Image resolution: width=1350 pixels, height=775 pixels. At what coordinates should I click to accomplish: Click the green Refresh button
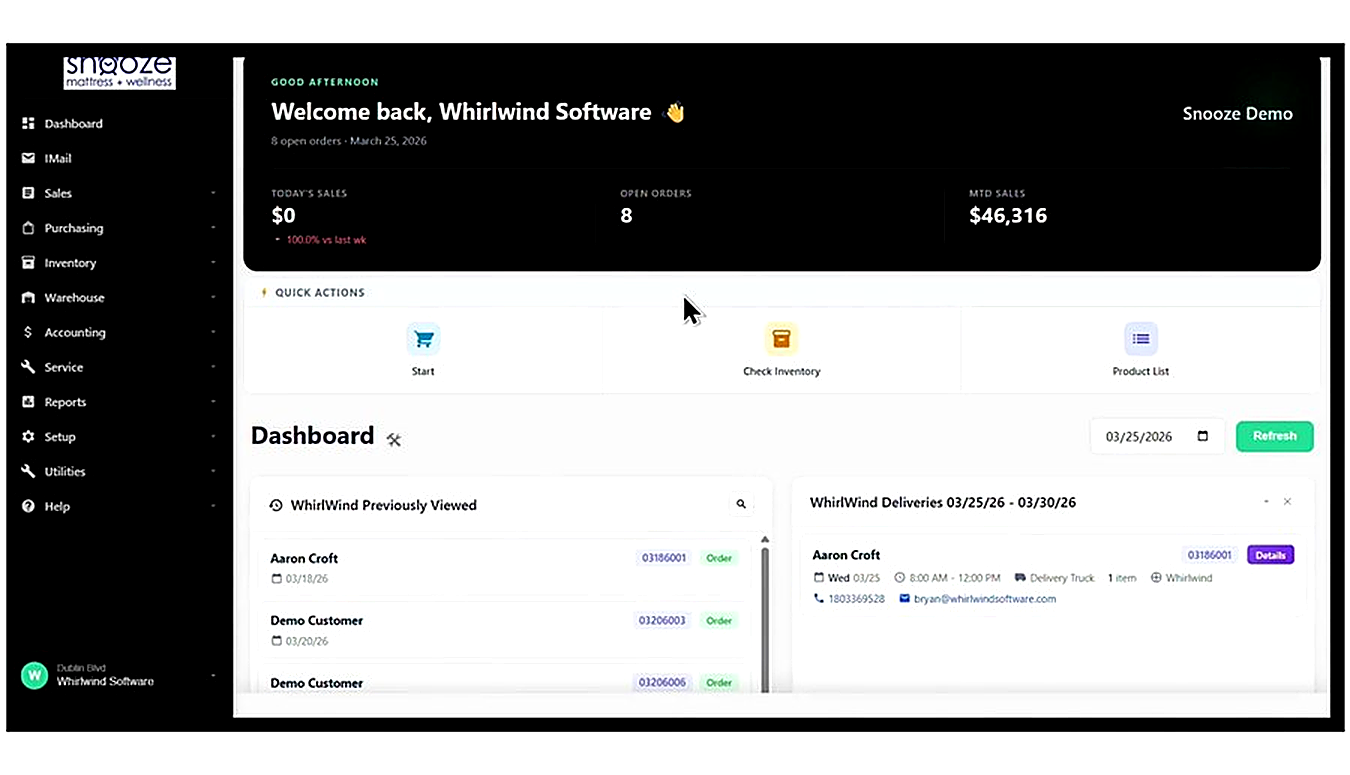1275,436
